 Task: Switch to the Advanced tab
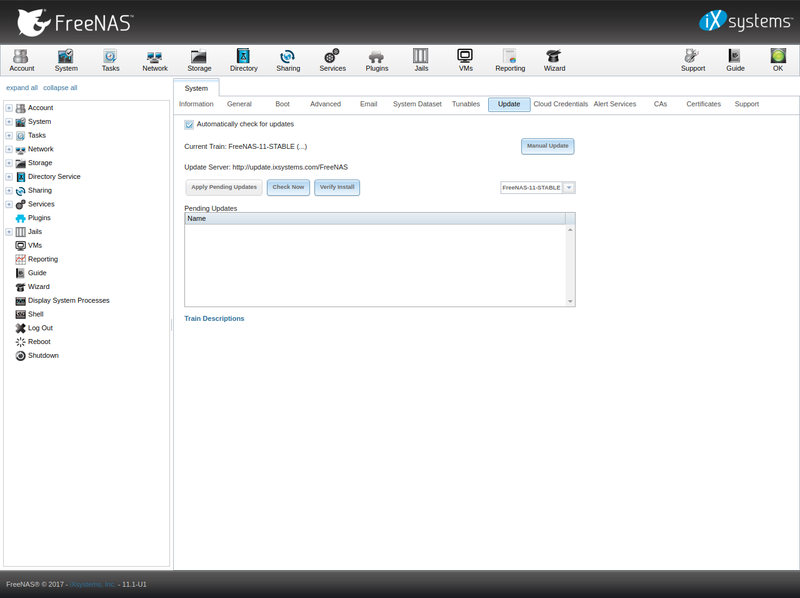pyautogui.click(x=325, y=104)
